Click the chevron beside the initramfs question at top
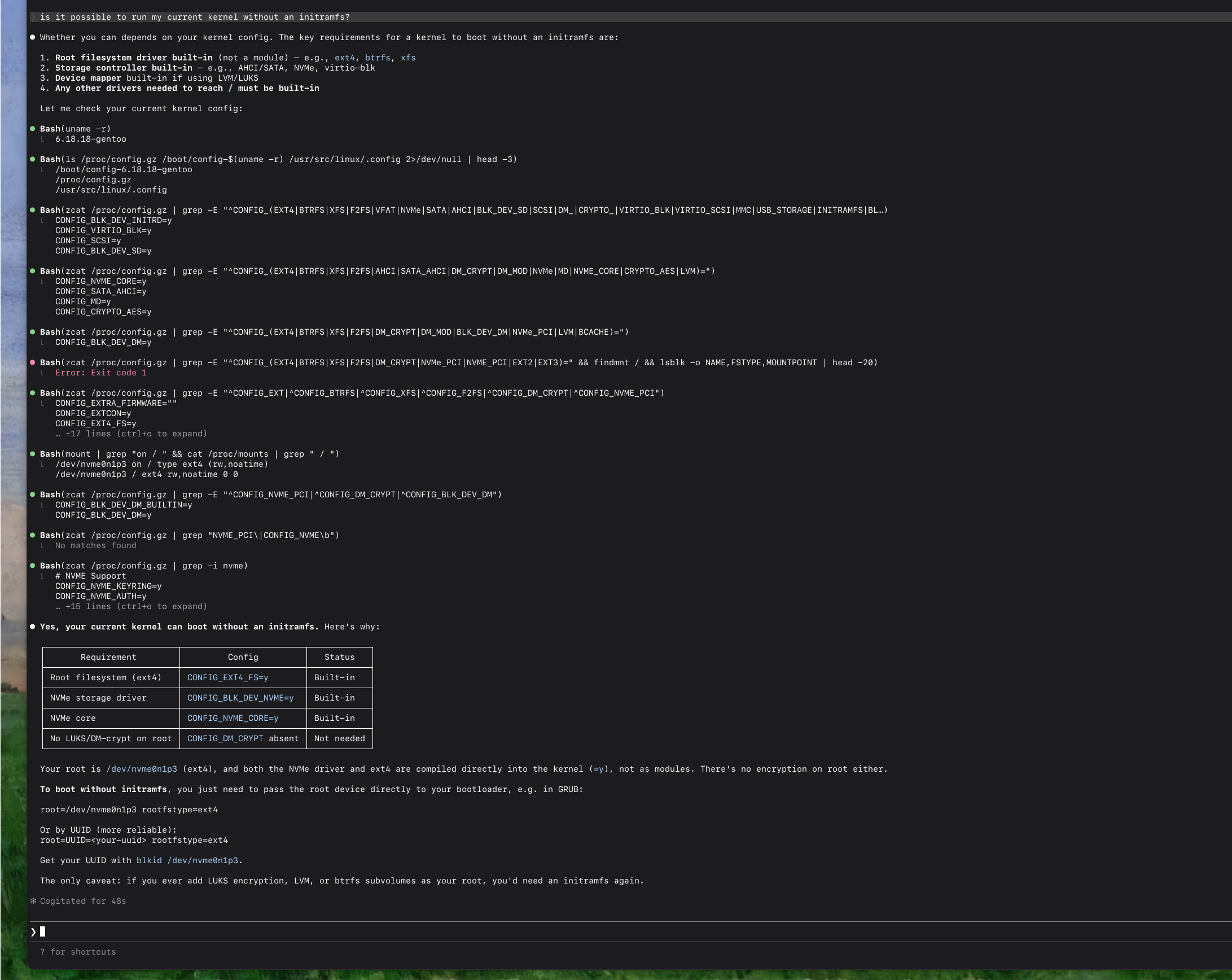1232x980 pixels. [x=33, y=17]
